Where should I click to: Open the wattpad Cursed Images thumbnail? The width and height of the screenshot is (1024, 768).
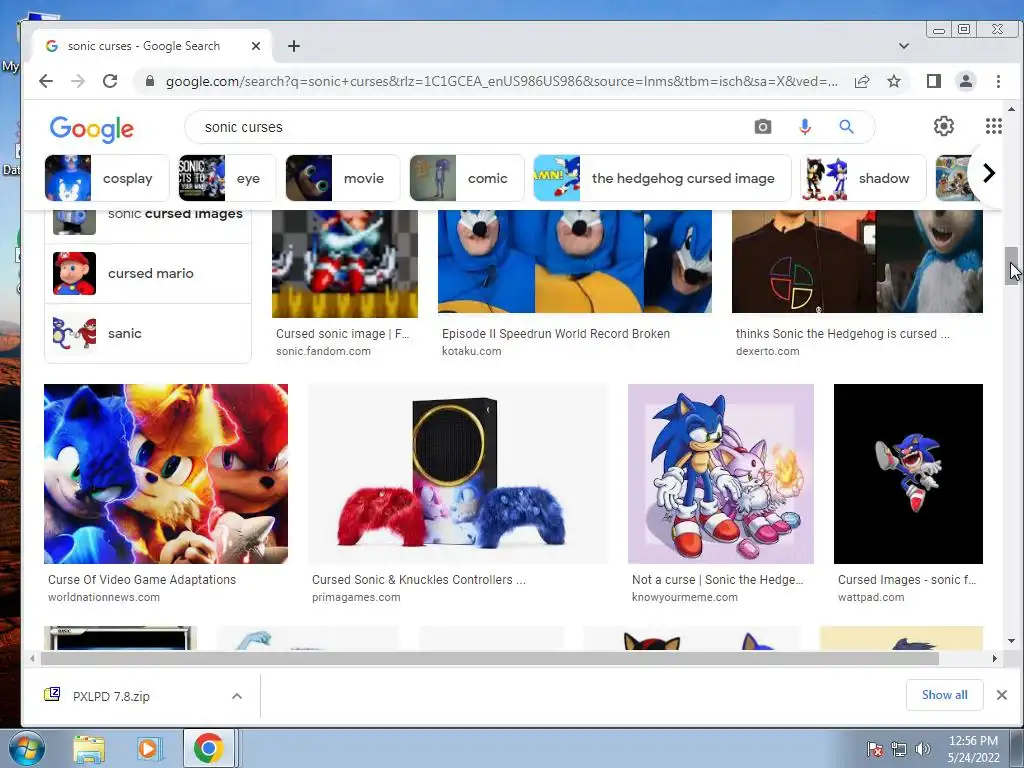pyautogui.click(x=908, y=473)
